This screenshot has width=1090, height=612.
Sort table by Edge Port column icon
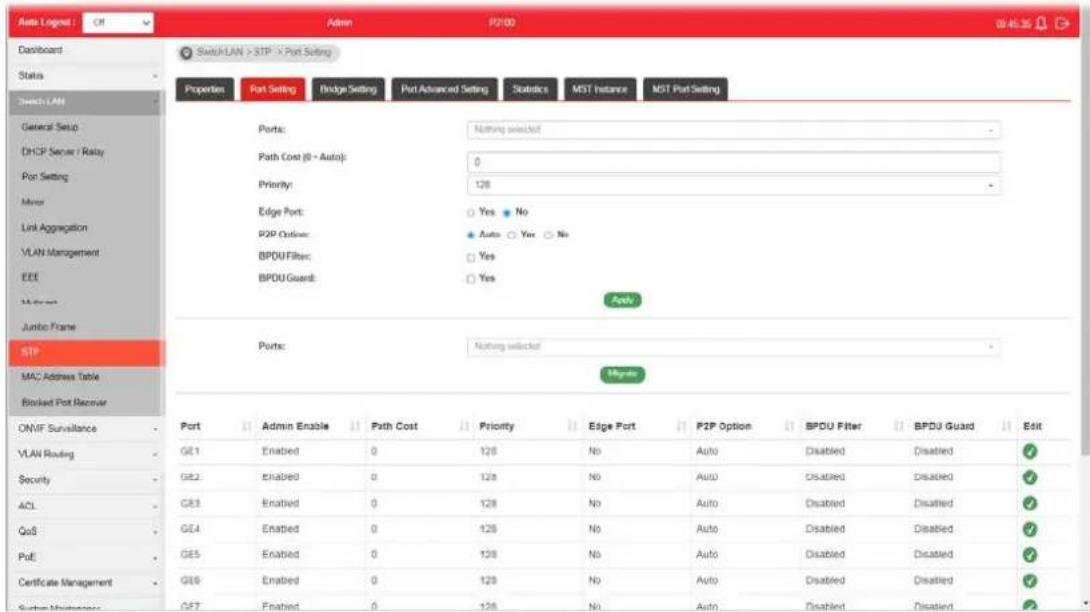(681, 426)
